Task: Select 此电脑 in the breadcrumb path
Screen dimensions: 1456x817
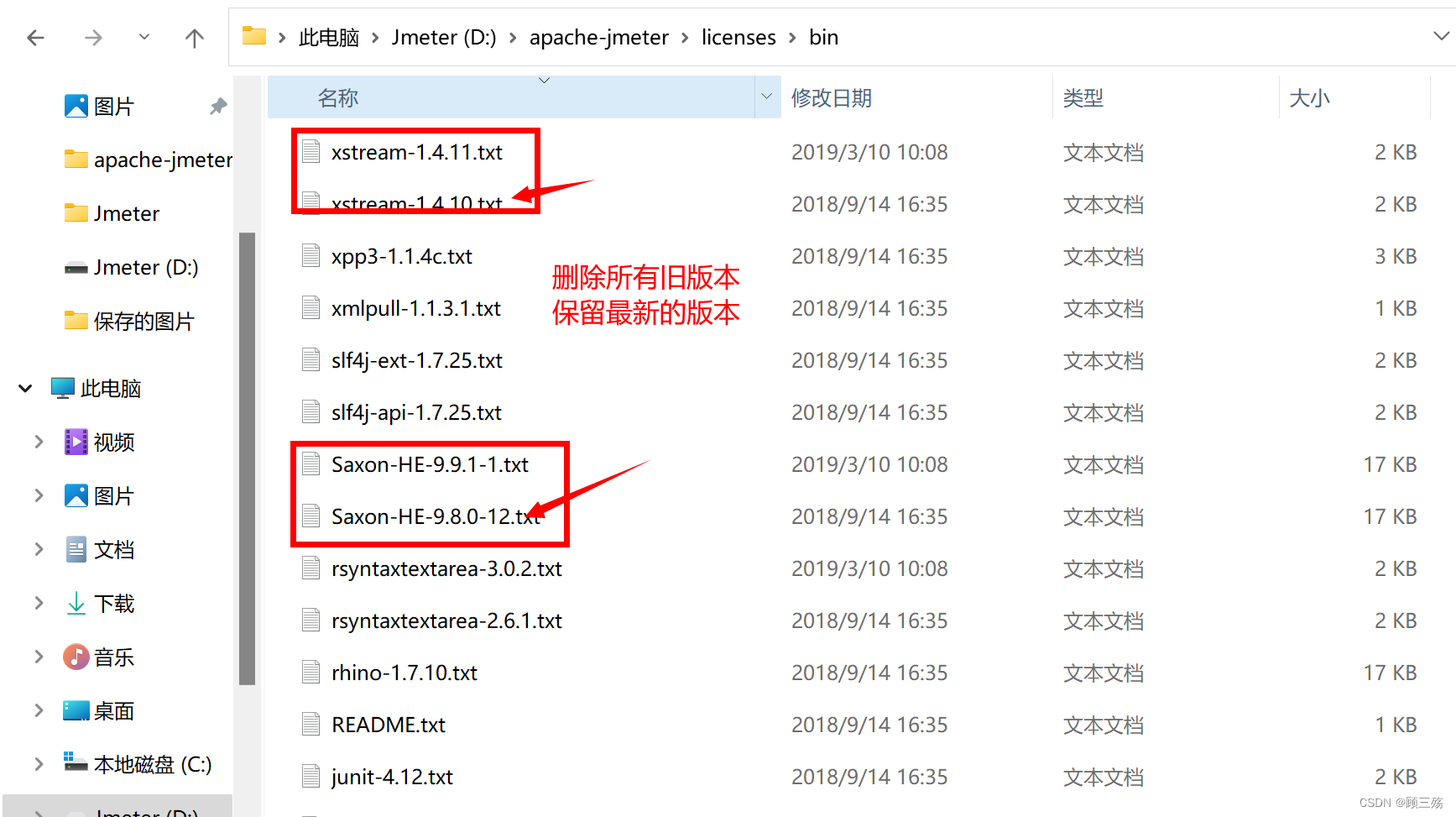Action: click(329, 38)
